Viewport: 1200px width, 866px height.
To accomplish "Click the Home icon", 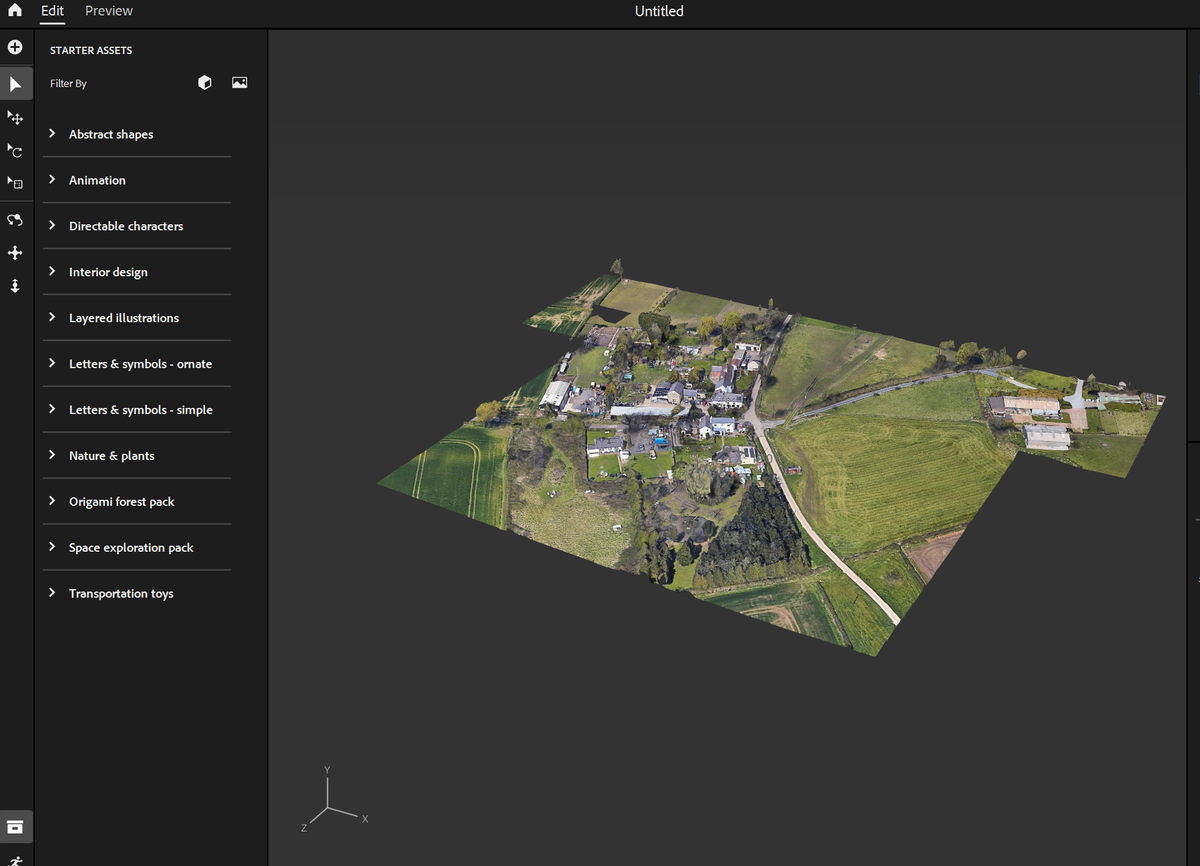I will [15, 11].
